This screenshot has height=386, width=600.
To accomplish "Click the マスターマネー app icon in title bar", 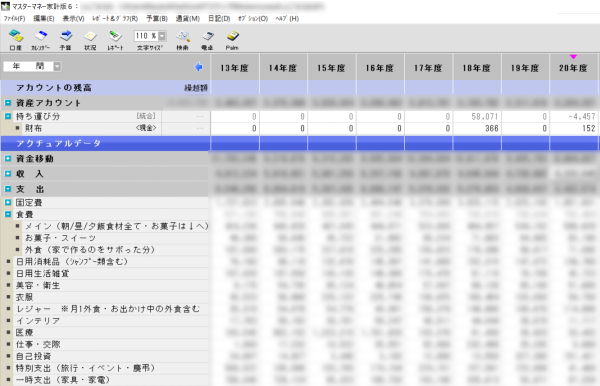I will tap(5, 6).
